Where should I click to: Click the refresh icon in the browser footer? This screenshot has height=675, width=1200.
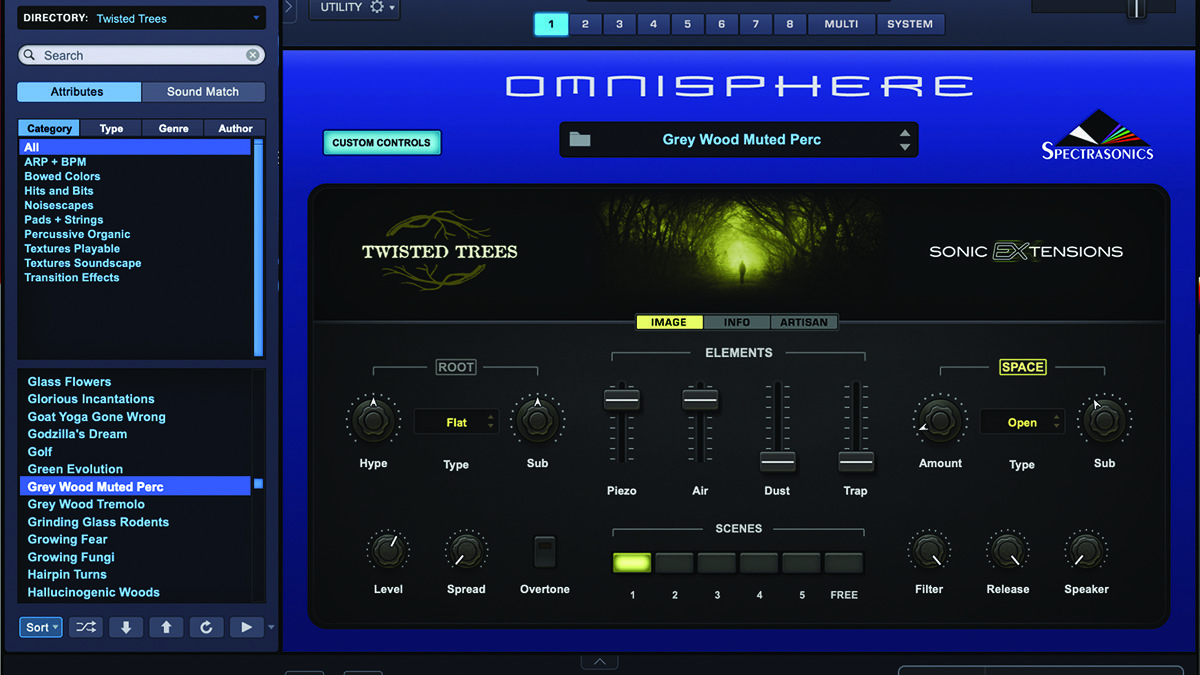(206, 626)
